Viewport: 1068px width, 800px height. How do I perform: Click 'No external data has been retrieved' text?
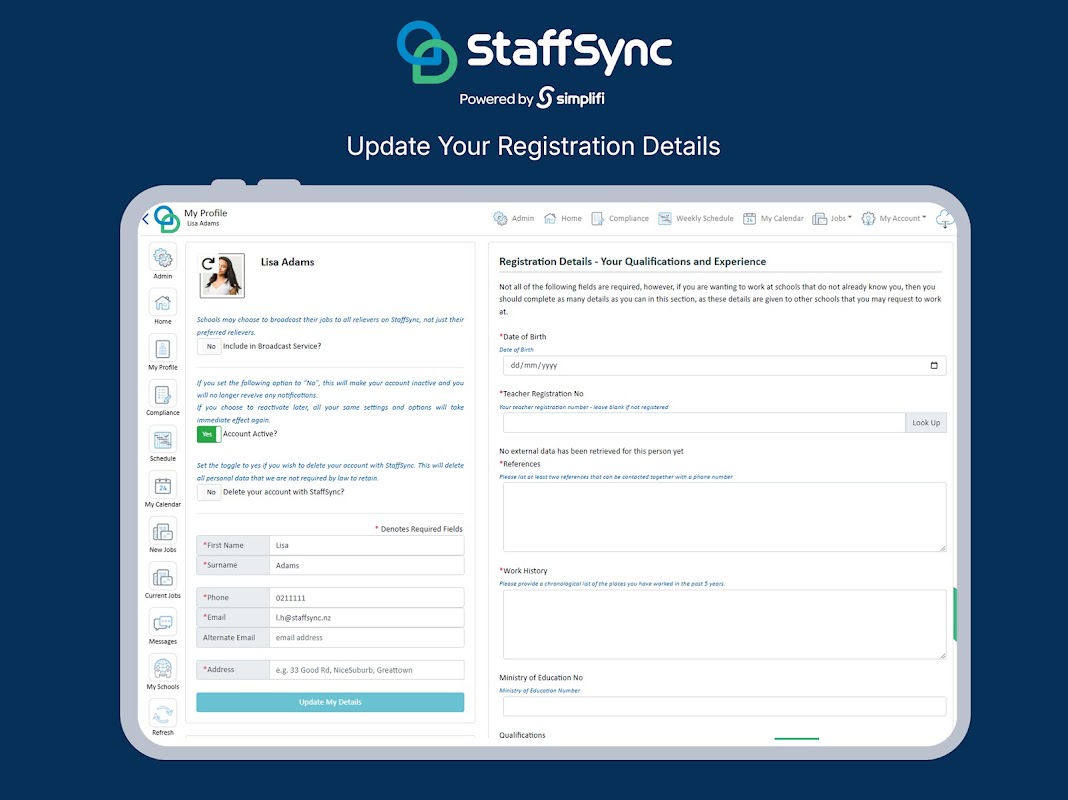click(x=591, y=451)
